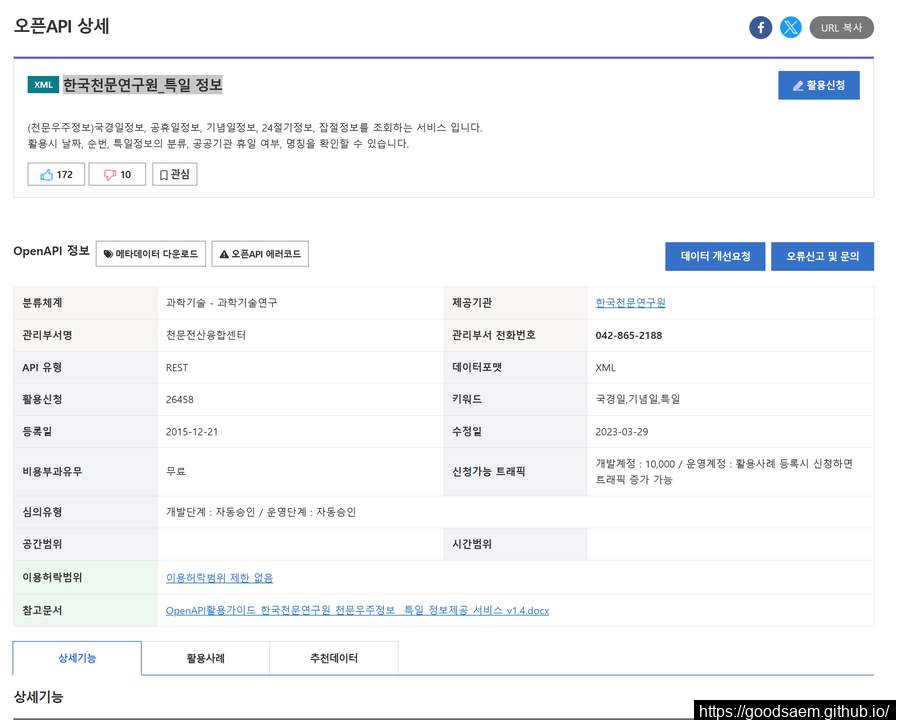Share the page on X (Twitter)
The width and height of the screenshot is (900, 727).
790,28
